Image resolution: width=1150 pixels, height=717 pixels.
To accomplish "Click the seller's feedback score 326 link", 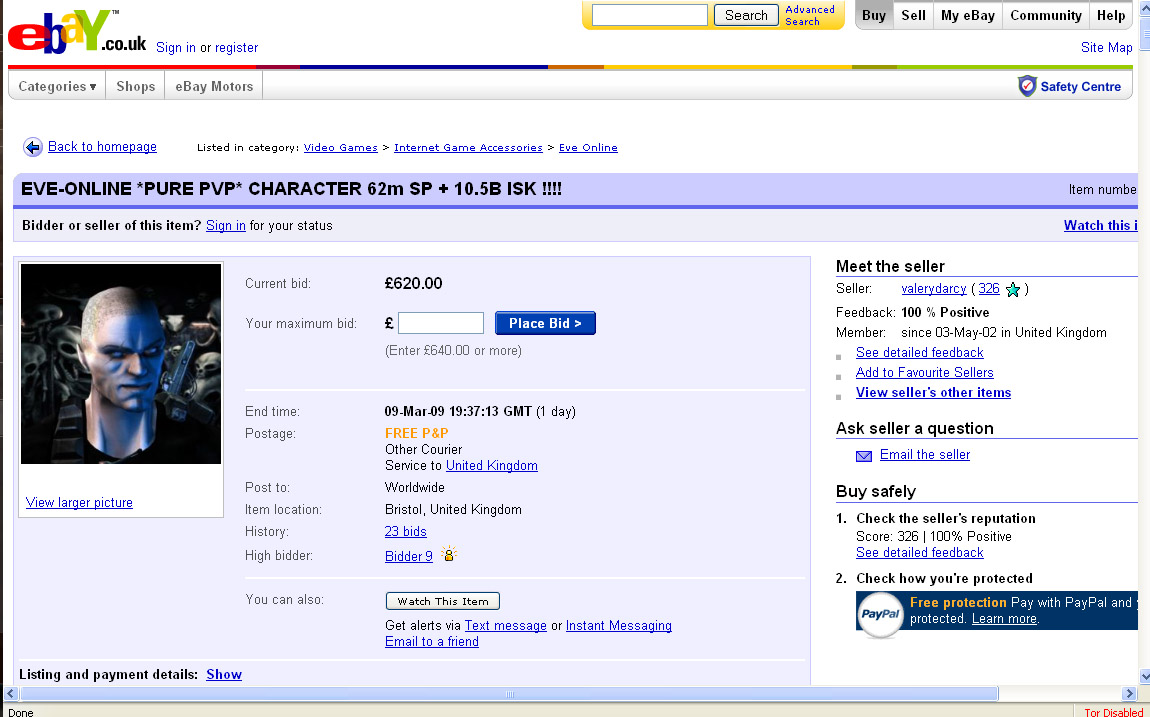I will [x=989, y=289].
